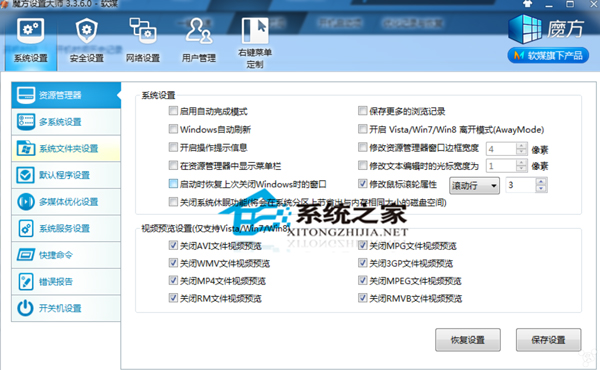Select 多系统设置 sidebar icon

(26, 122)
